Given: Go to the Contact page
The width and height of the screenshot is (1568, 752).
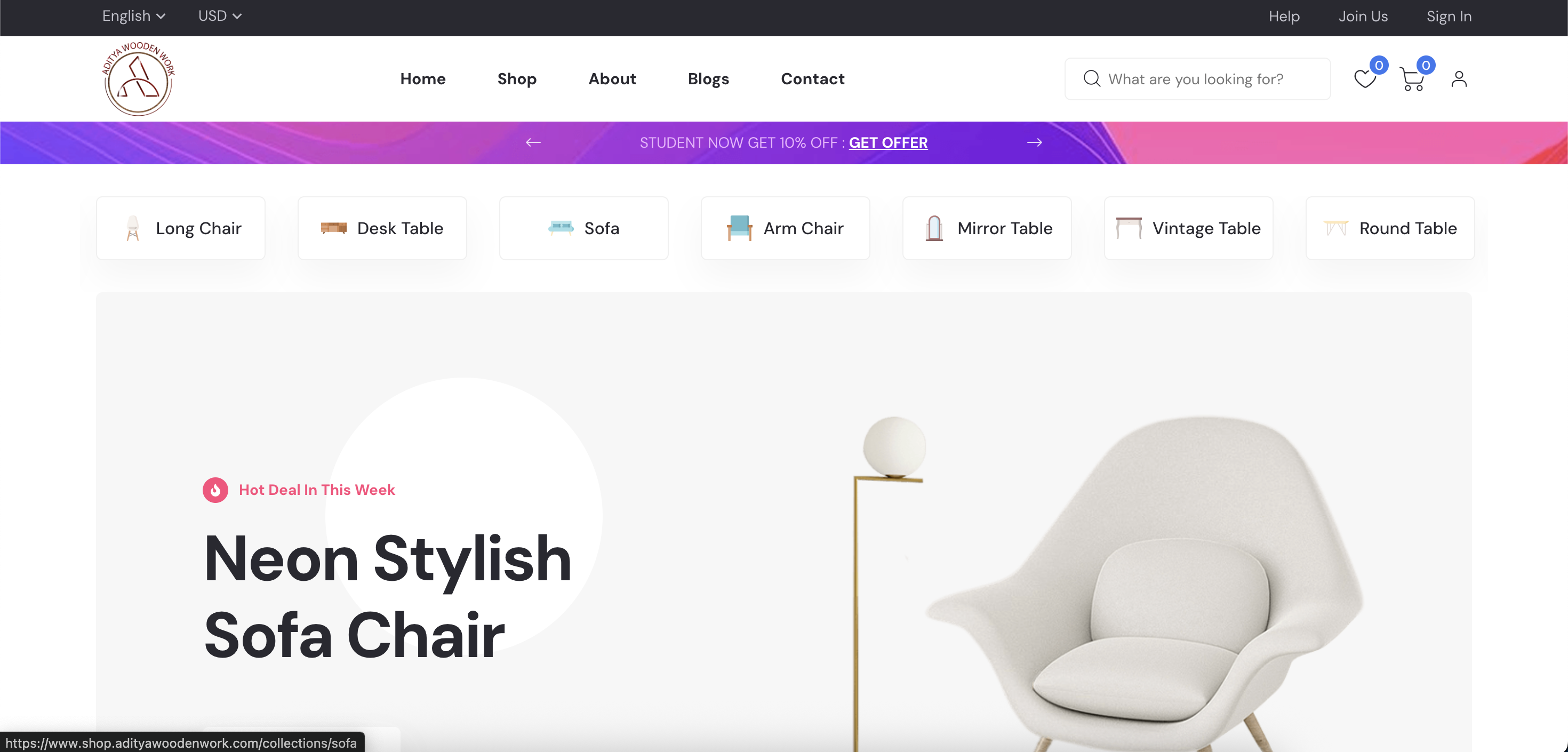Looking at the screenshot, I should pyautogui.click(x=813, y=79).
